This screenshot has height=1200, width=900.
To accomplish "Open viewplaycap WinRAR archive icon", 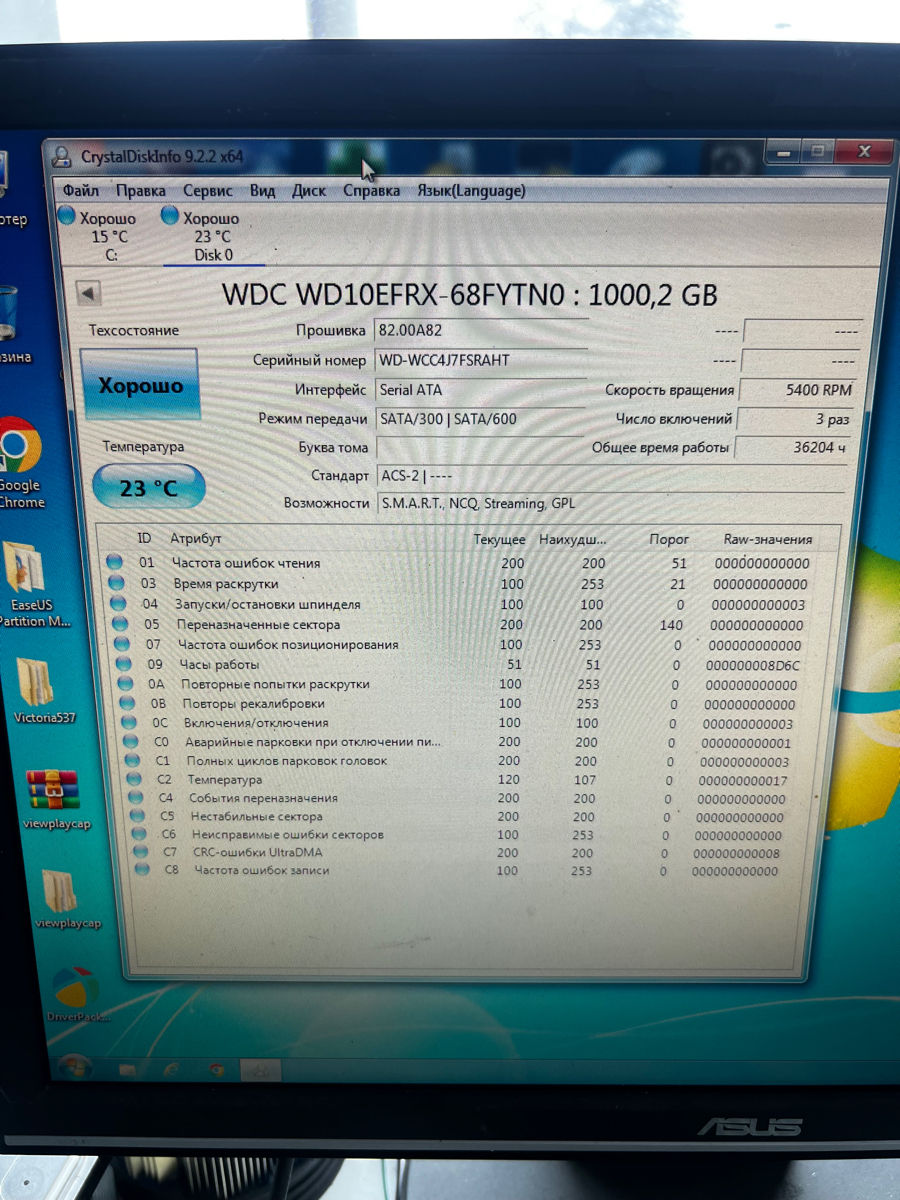I will [55, 800].
